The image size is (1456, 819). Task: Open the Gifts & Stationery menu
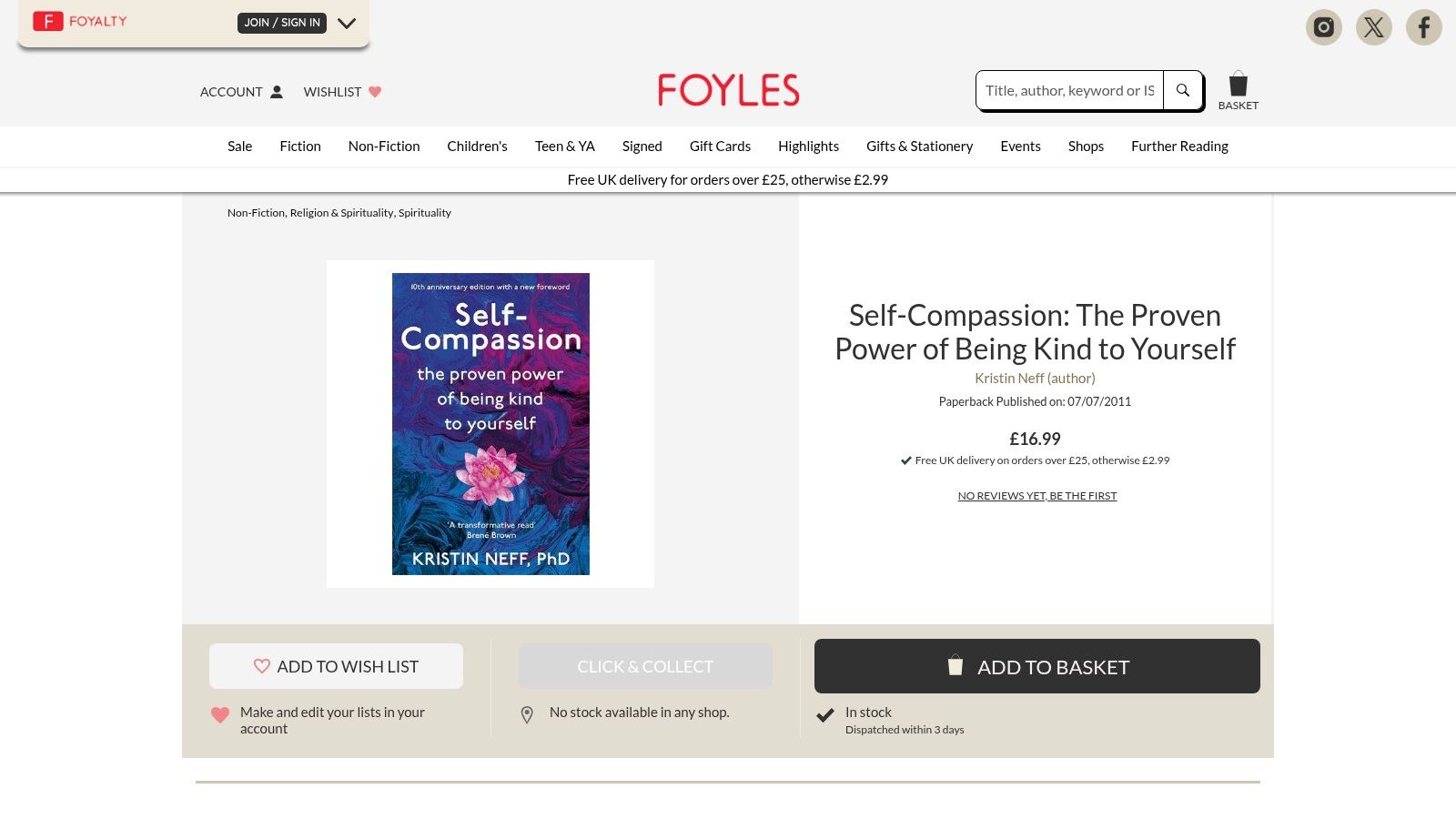pyautogui.click(x=919, y=146)
